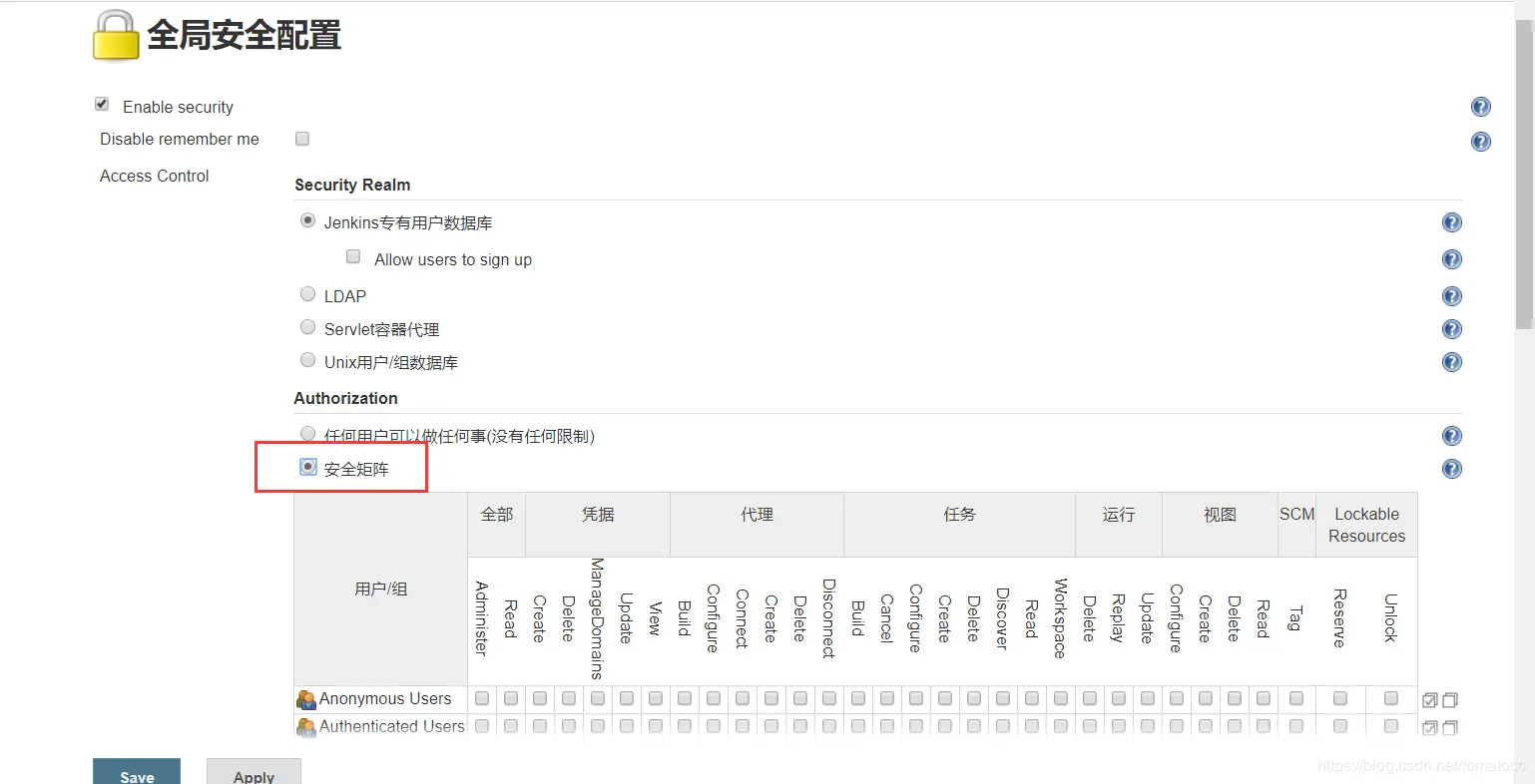1535x784 pixels.
Task: Open help icon beside Servlet容器代理
Action: point(1452,329)
